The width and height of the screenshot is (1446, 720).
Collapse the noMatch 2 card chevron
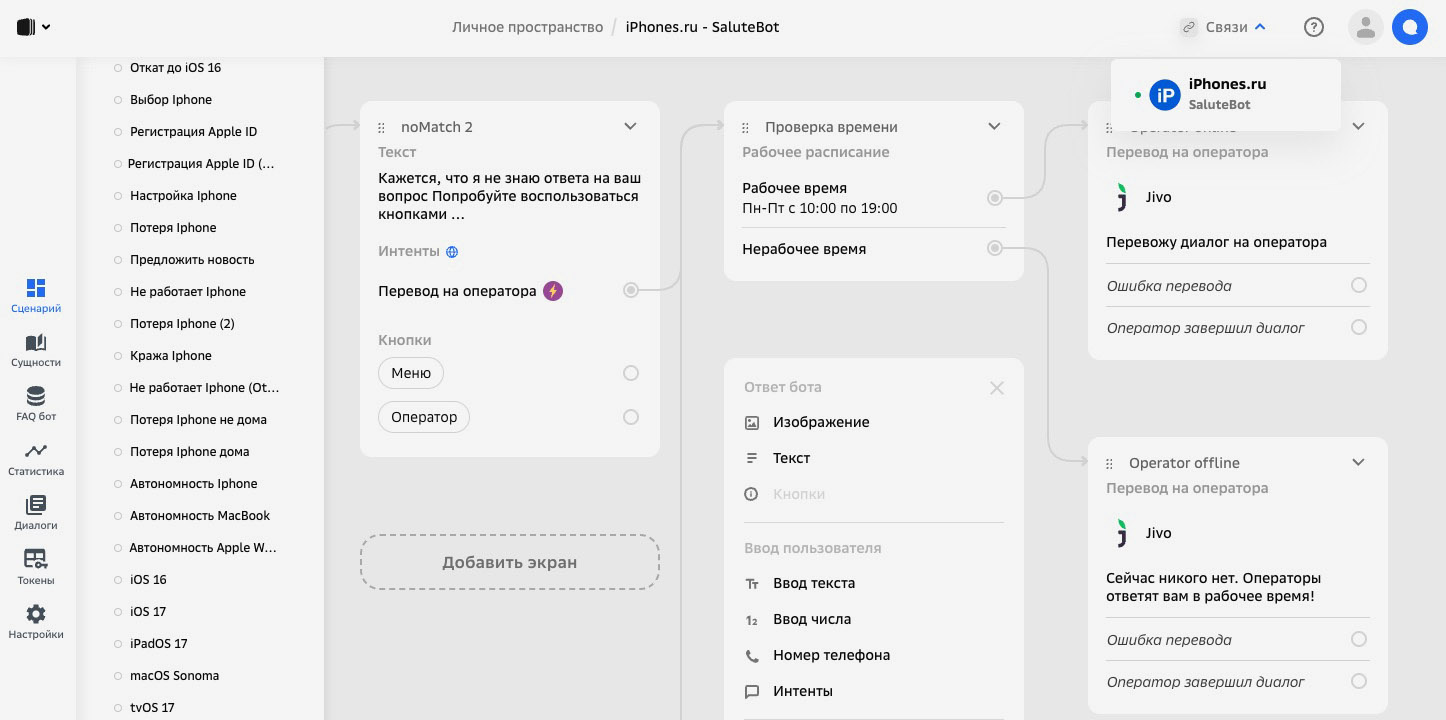tap(630, 127)
